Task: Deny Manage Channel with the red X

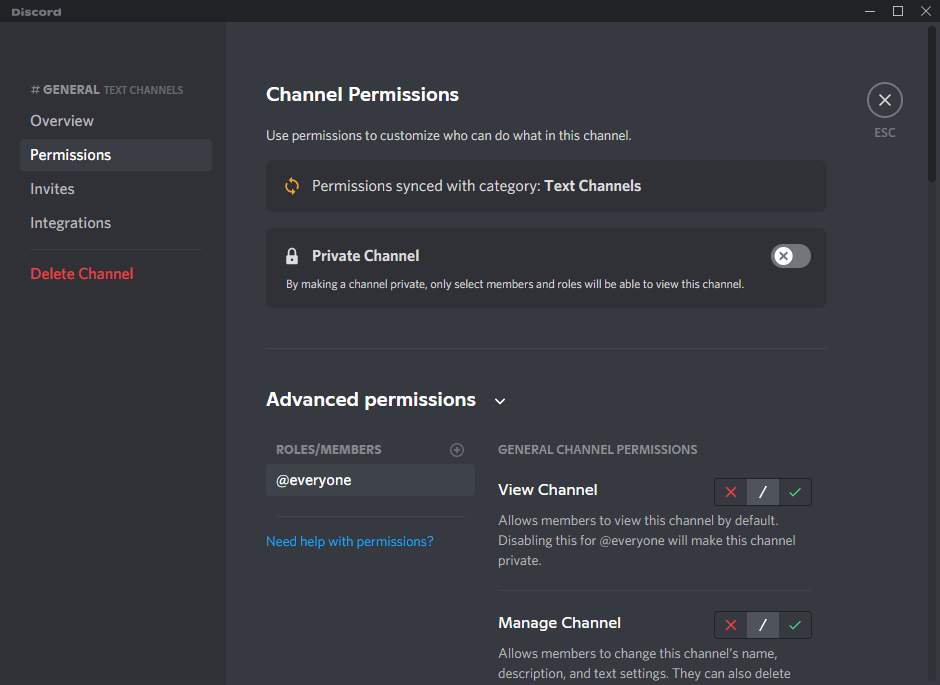Action: pos(730,624)
